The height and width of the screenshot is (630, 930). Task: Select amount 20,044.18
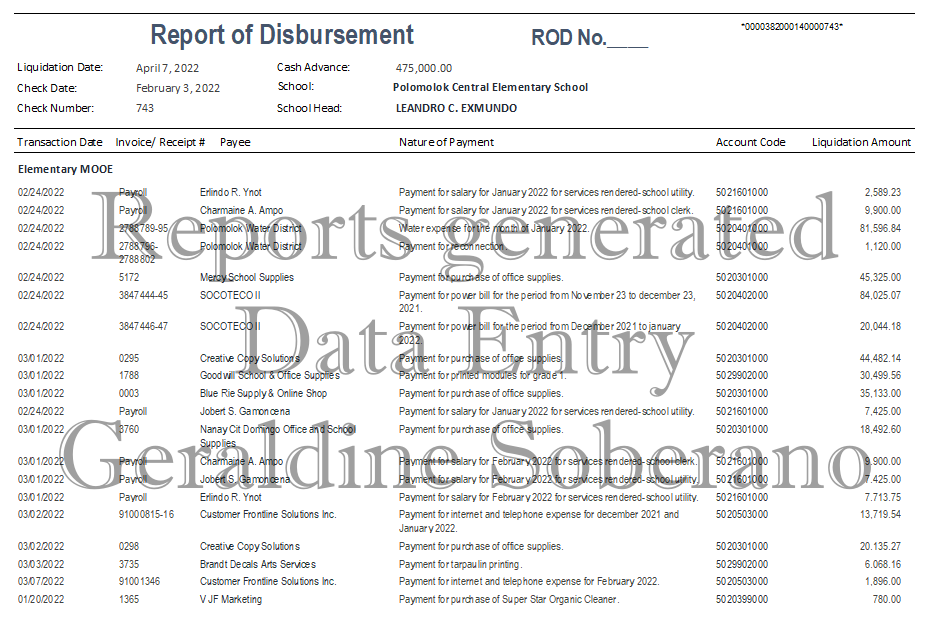point(880,326)
